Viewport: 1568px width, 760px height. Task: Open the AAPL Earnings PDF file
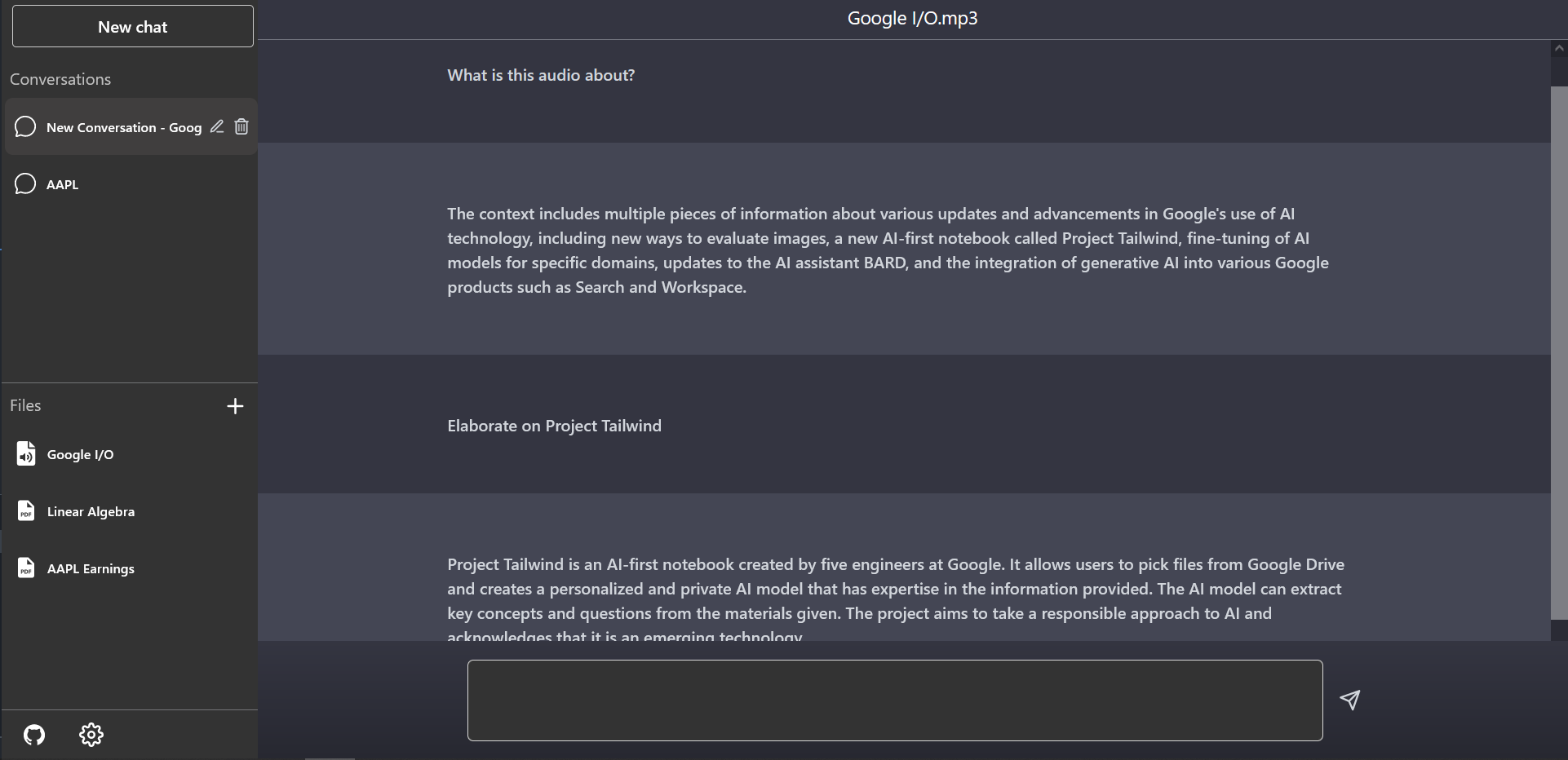91,568
